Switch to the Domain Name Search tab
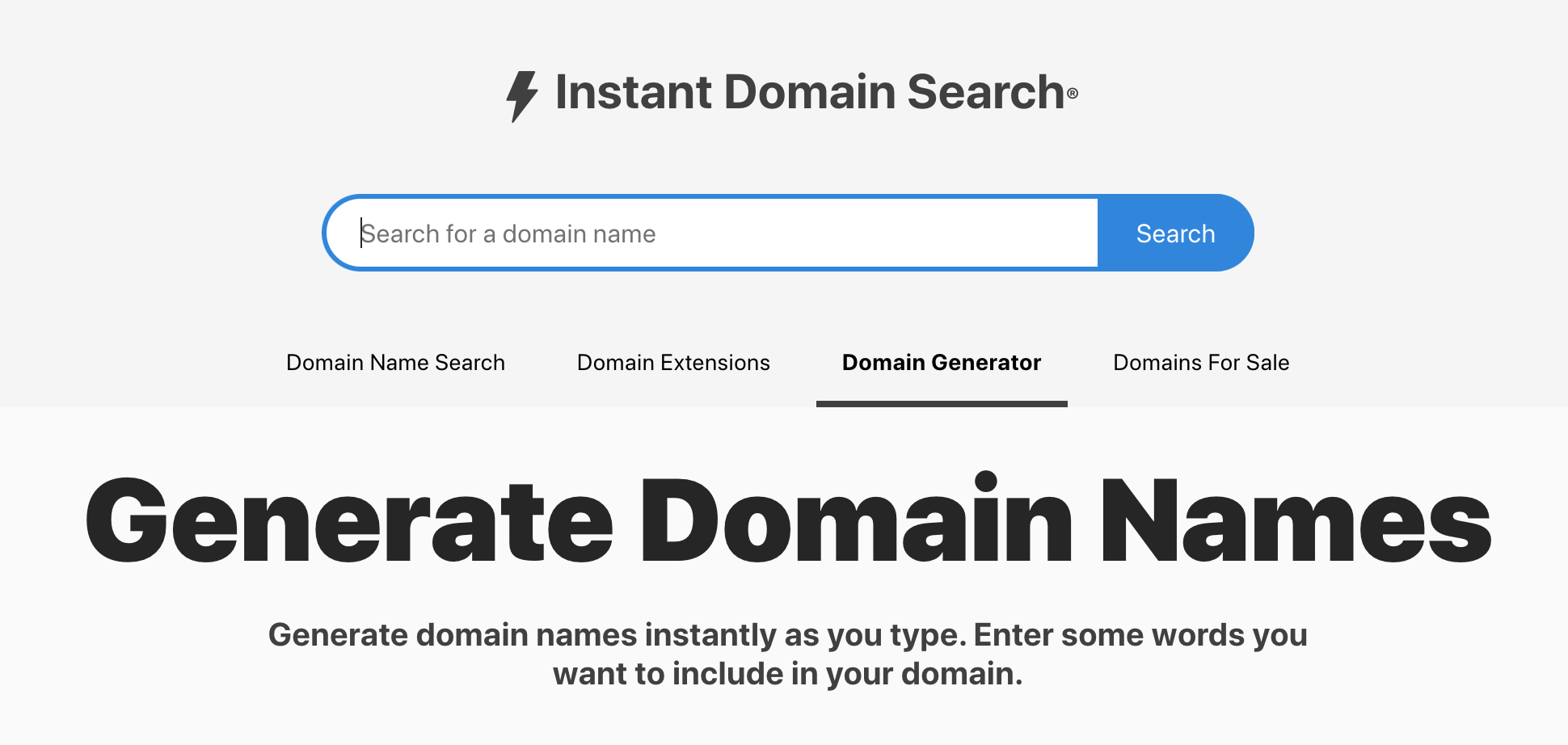1568x745 pixels. (x=395, y=363)
